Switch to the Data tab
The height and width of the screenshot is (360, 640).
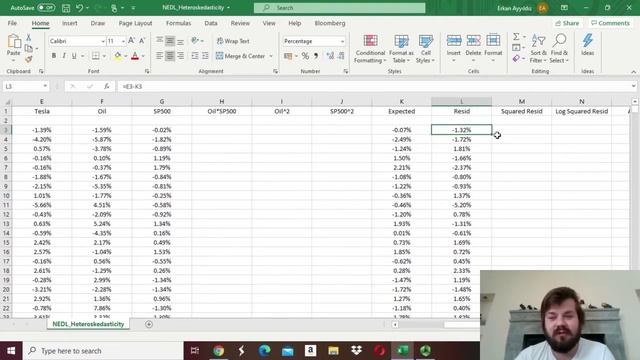click(211, 23)
